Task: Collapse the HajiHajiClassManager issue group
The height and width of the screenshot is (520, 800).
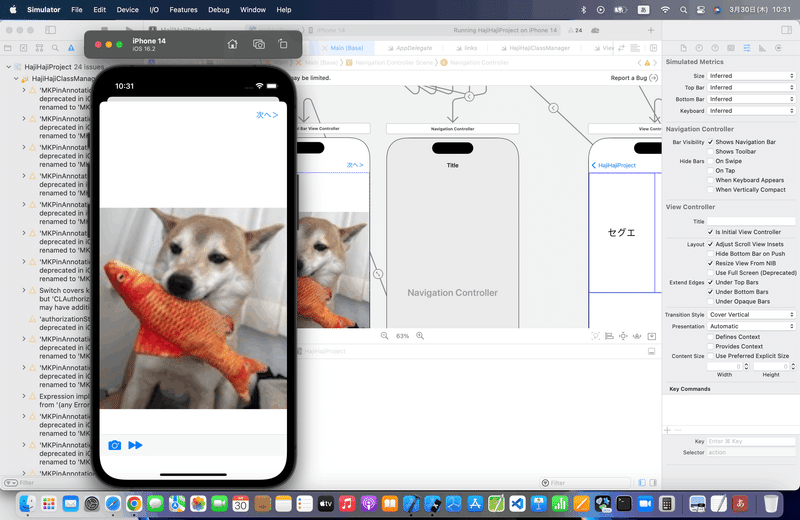Action: [16, 79]
